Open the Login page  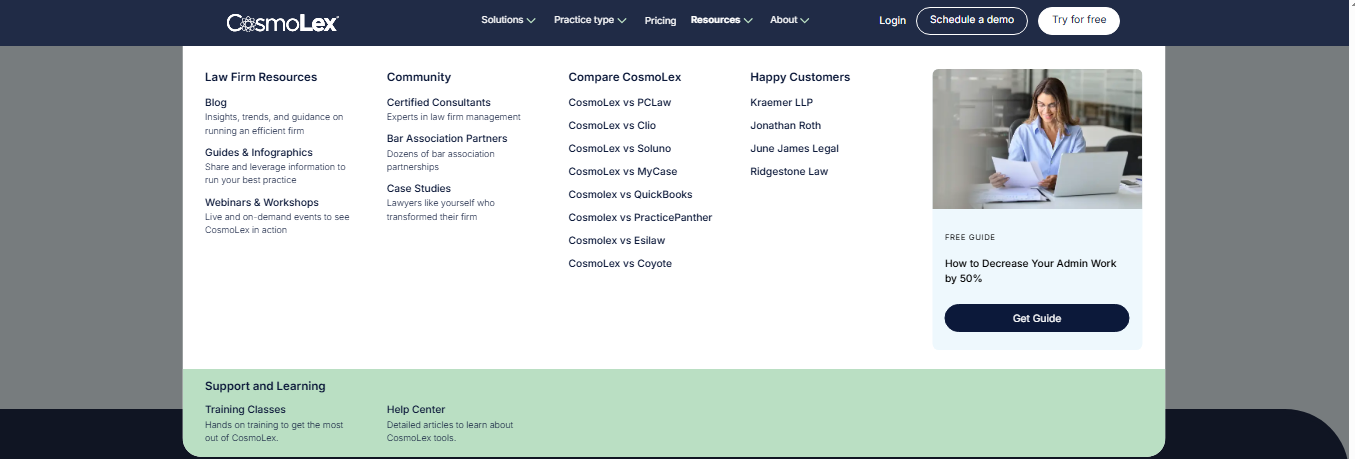(x=892, y=20)
